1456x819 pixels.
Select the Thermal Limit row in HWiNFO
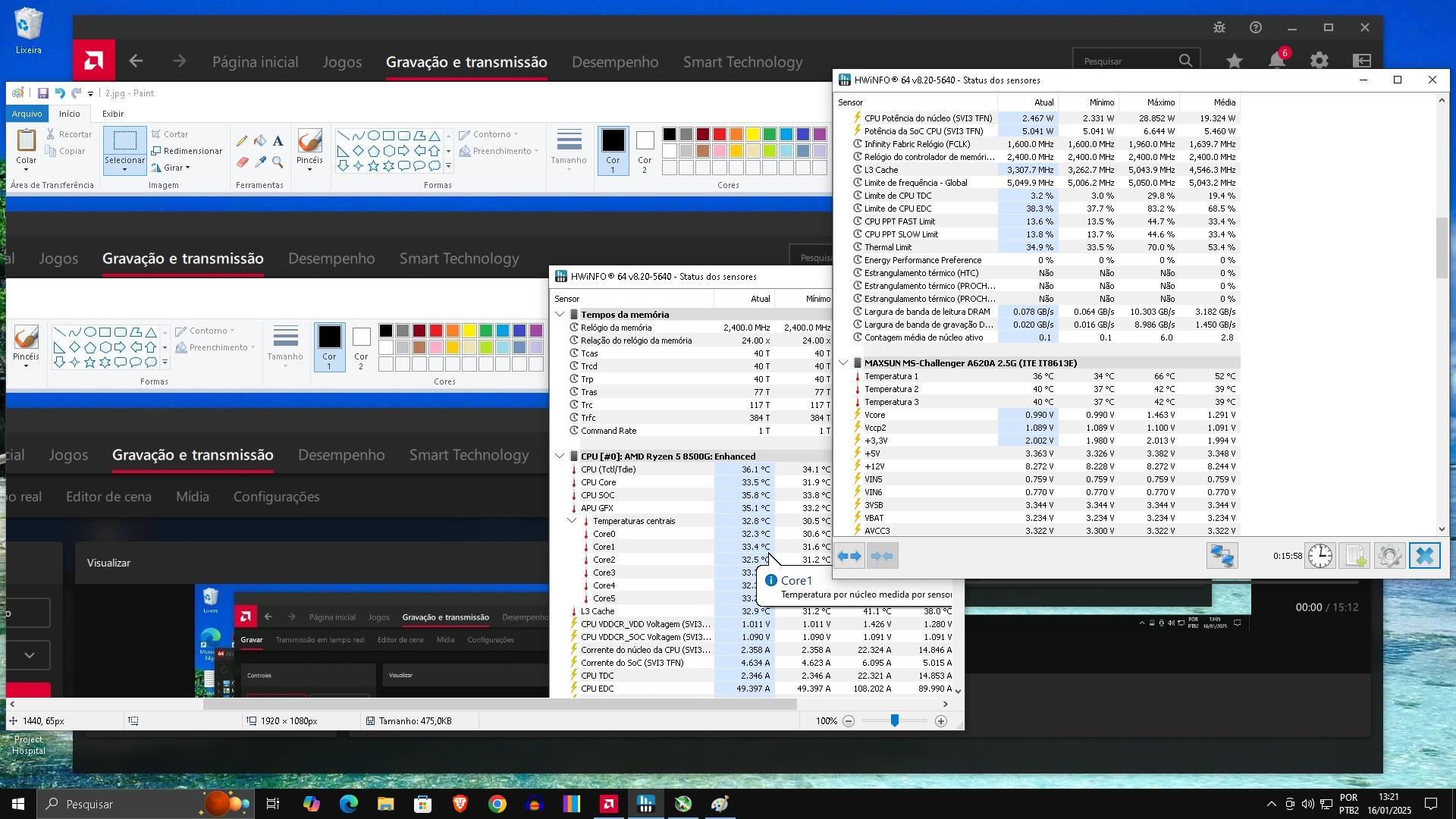(1037, 247)
